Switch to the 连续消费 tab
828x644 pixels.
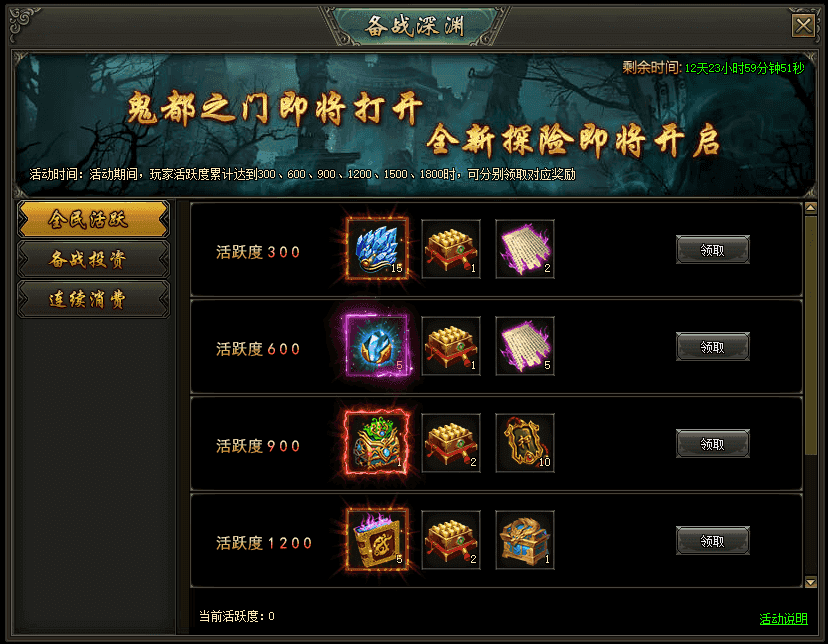pos(93,299)
